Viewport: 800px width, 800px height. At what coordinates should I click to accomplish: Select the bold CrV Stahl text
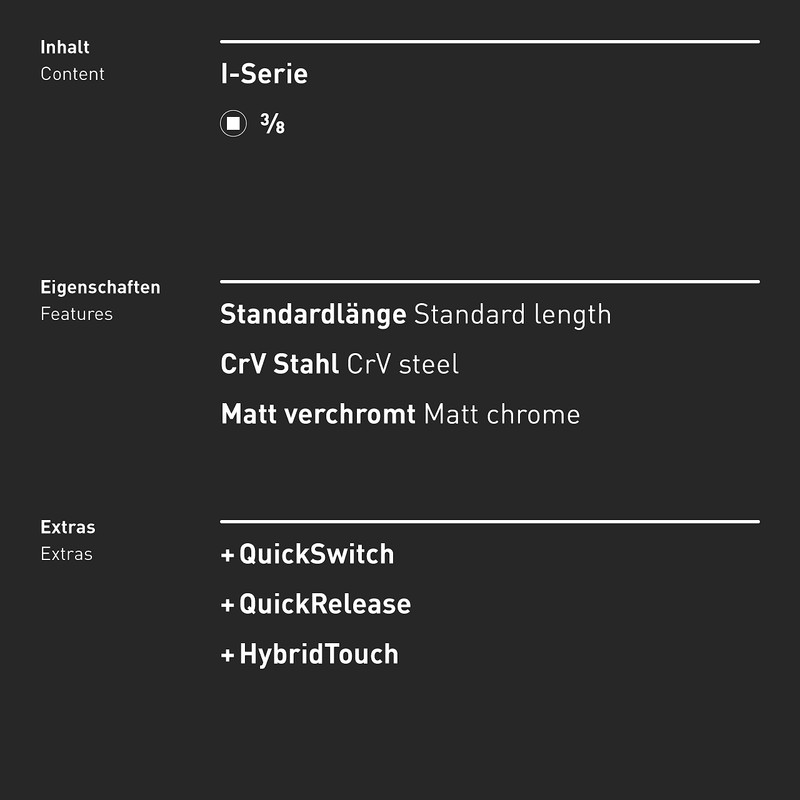tap(279, 364)
